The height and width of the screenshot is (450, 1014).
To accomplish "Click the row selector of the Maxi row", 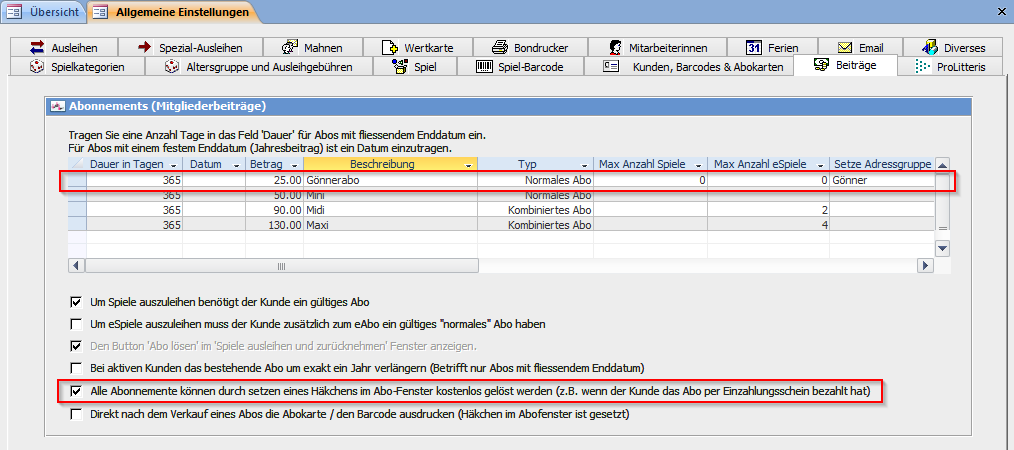I will (x=77, y=225).
